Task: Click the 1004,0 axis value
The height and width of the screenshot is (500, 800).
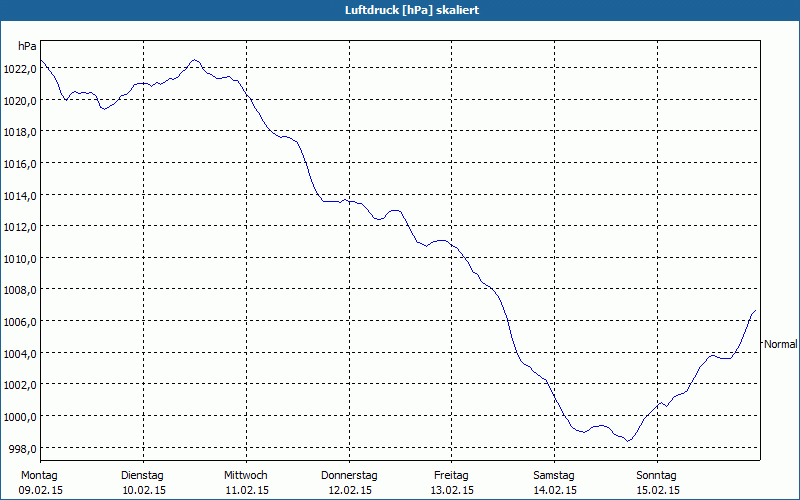Action: [20, 354]
